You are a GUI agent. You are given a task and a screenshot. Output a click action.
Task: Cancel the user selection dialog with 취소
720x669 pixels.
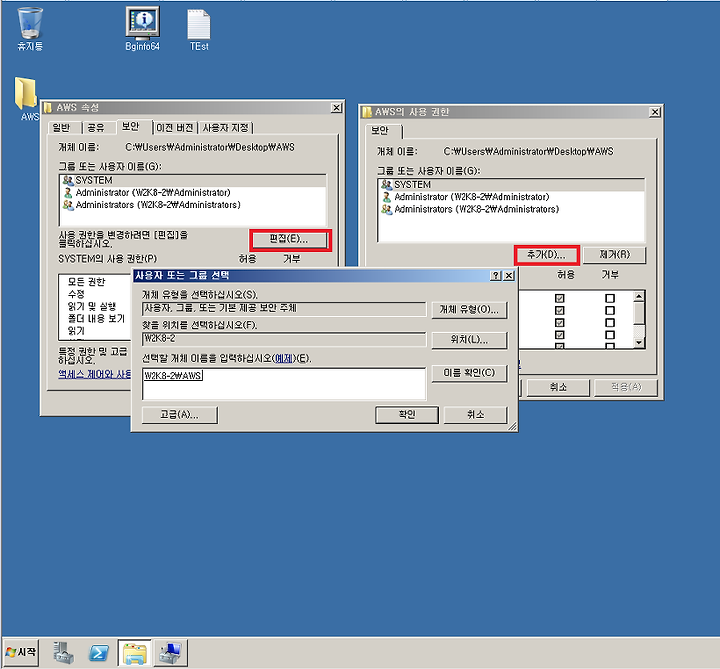(476, 415)
